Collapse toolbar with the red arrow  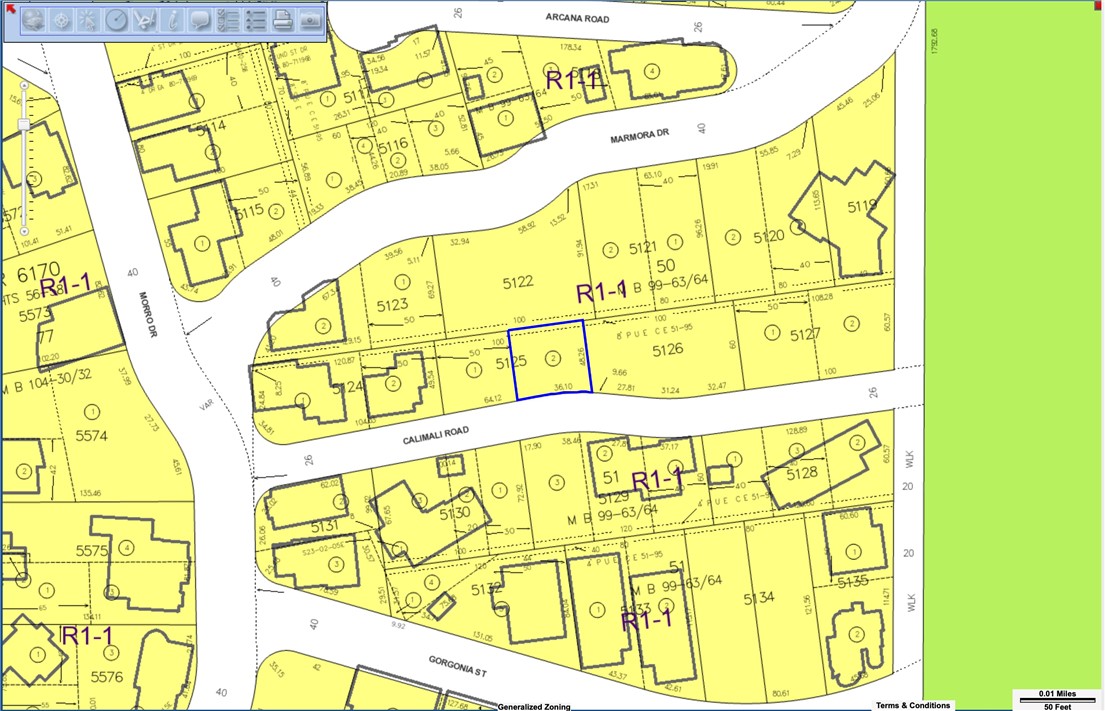click(x=8, y=7)
